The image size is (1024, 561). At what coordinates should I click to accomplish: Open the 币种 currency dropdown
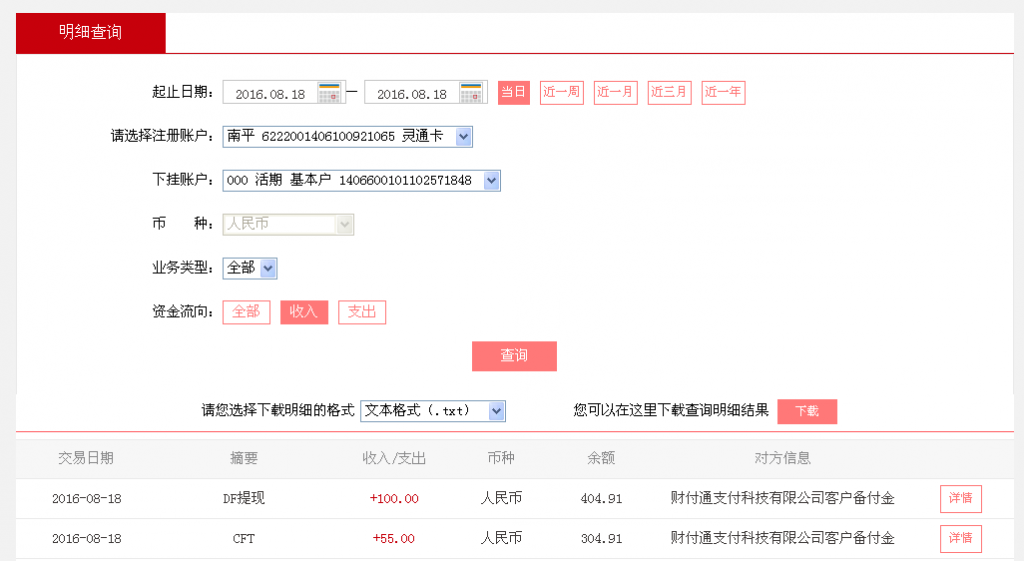(x=288, y=224)
